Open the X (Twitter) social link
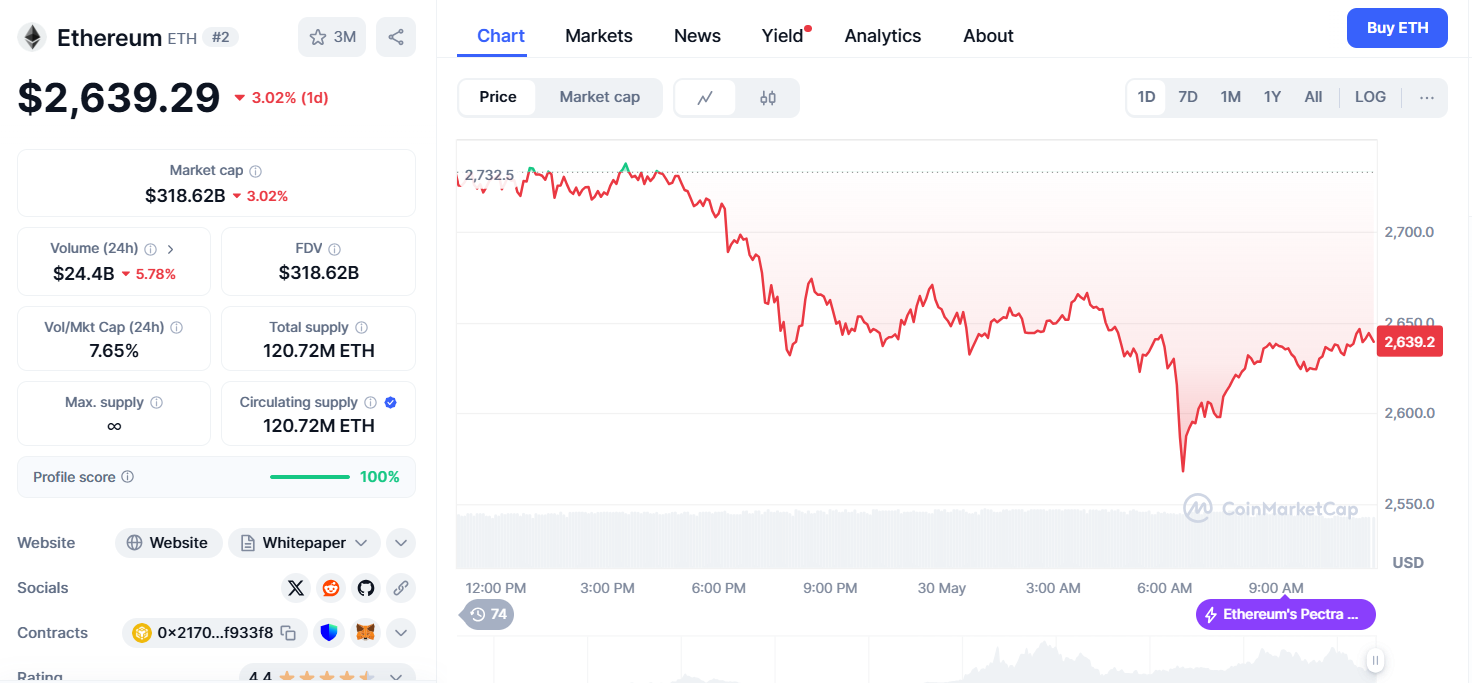Screen dimensions: 1472x683 point(296,588)
